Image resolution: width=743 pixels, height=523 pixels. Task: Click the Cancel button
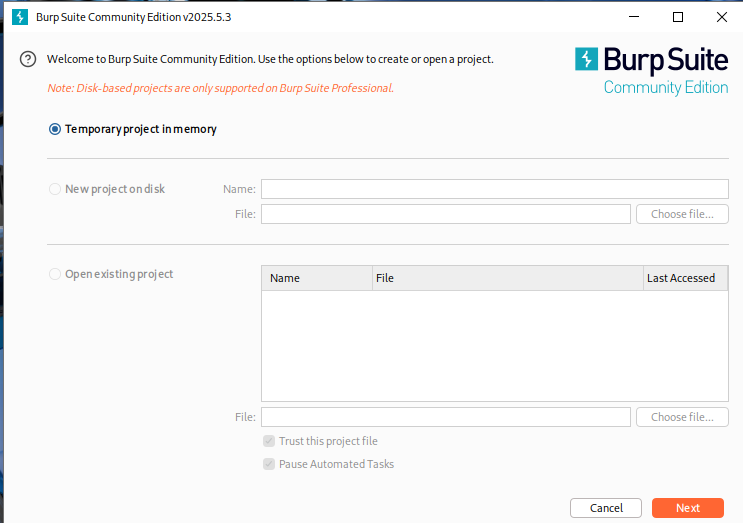[606, 508]
